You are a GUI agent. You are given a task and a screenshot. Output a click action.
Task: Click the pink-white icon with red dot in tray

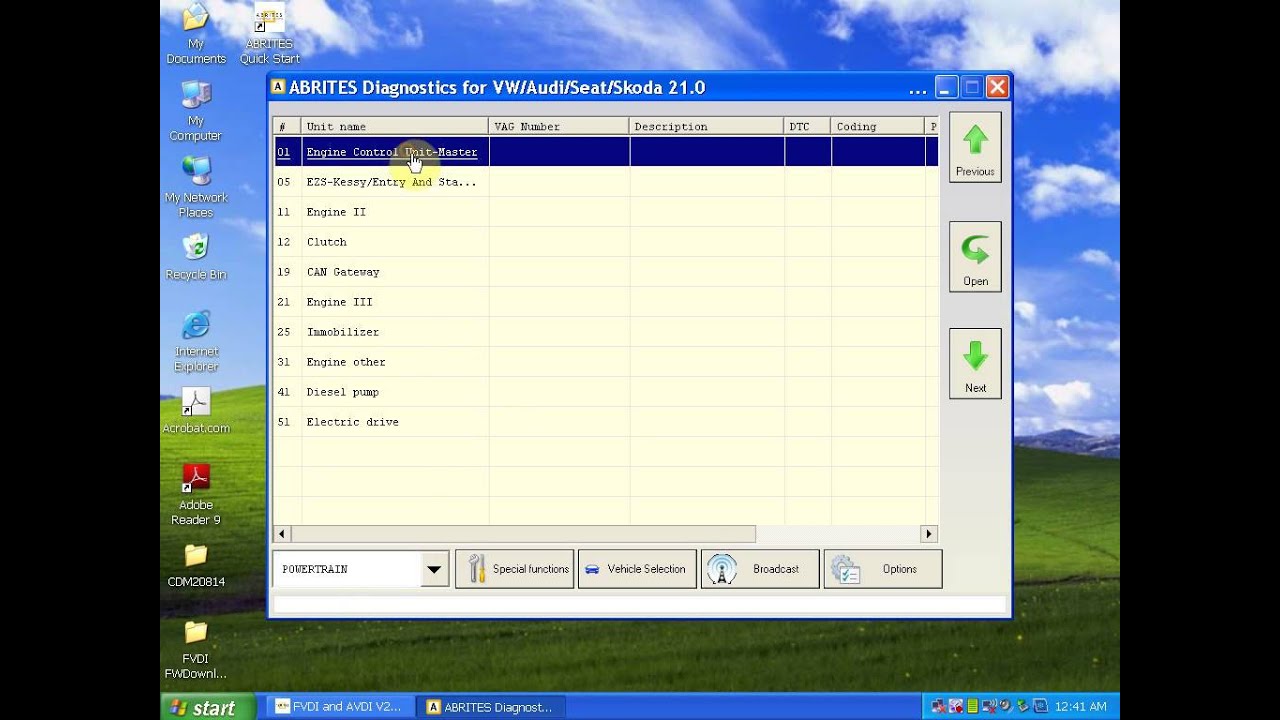point(956,706)
